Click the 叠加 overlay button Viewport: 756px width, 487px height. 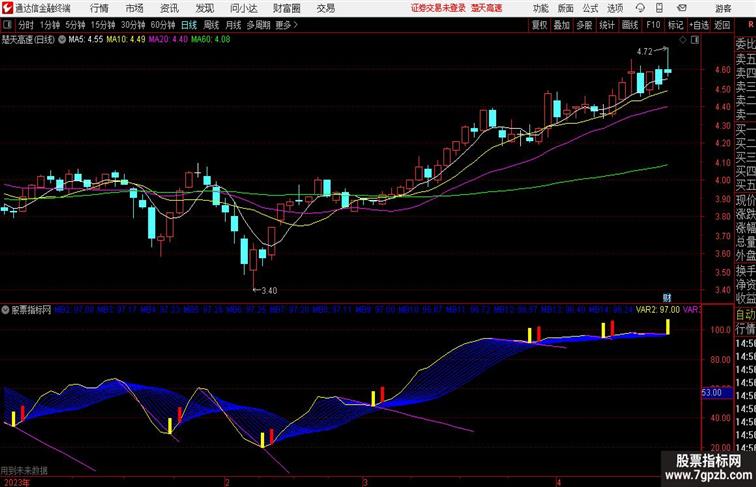[x=562, y=25]
